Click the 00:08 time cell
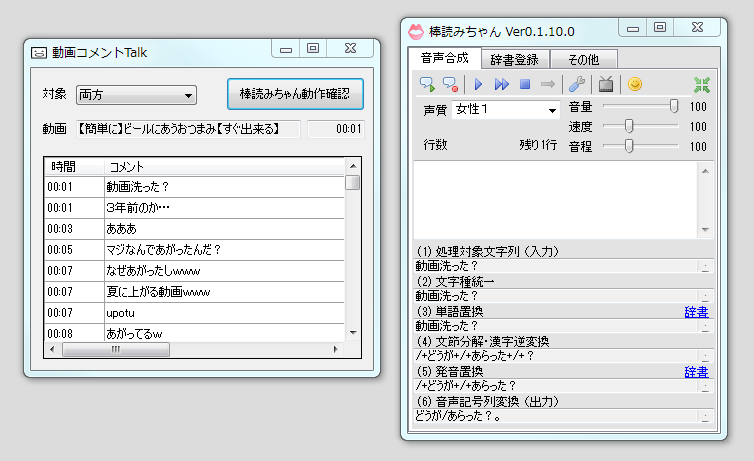754x461 pixels. (75, 334)
